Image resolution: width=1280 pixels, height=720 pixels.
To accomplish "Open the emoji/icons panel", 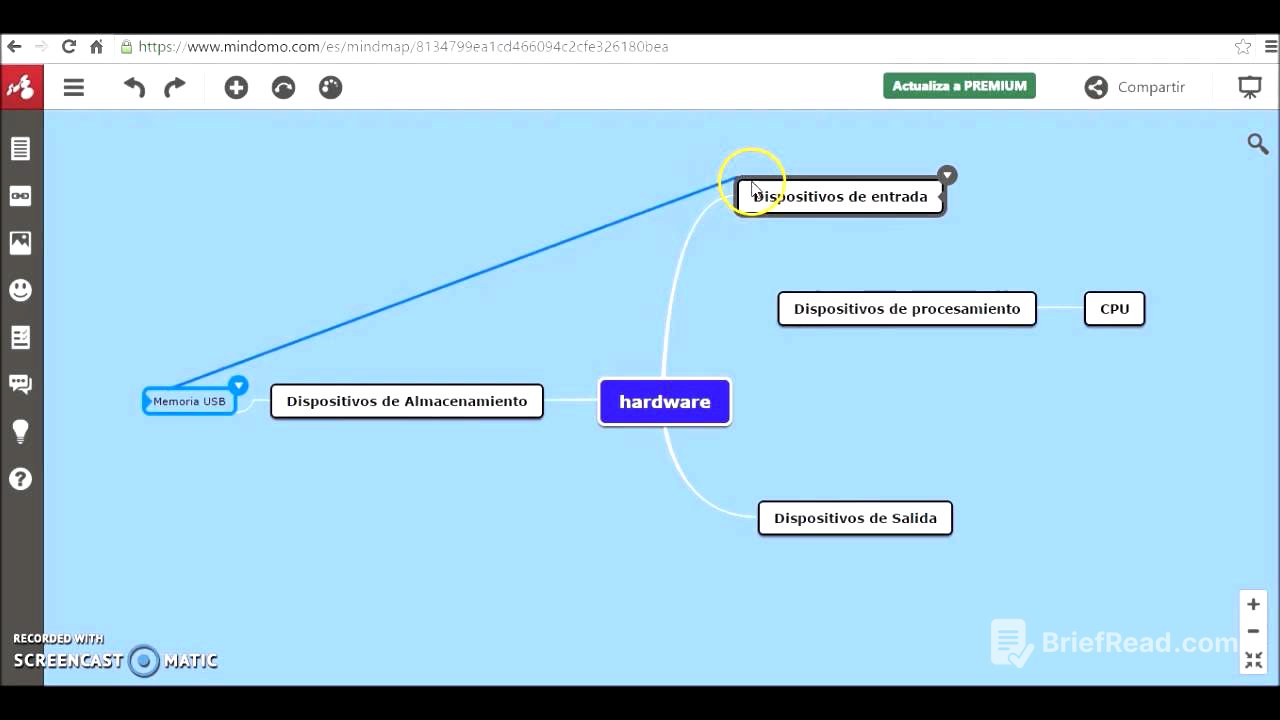I will click(x=20, y=289).
